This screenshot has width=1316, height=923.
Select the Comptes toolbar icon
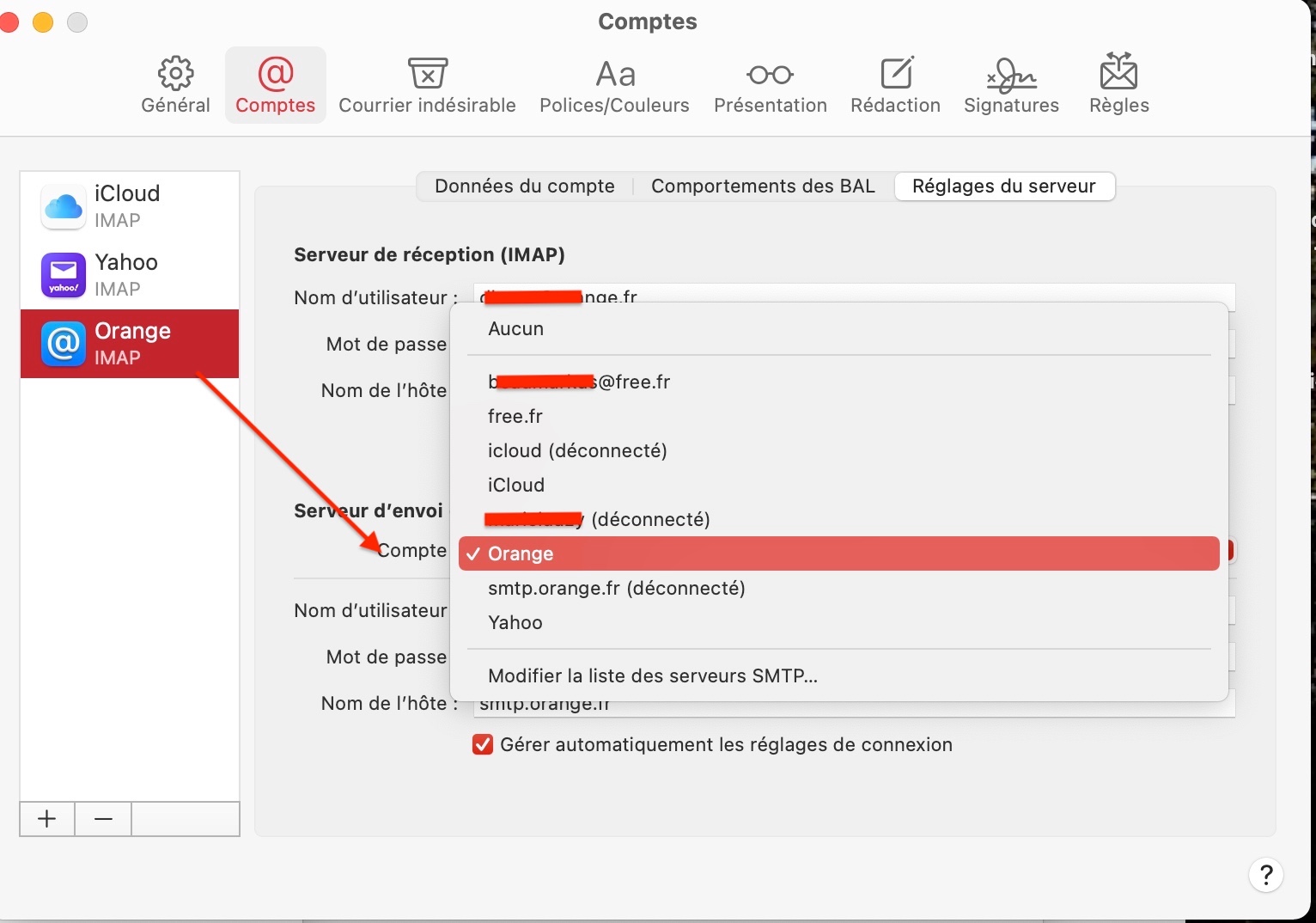276,85
